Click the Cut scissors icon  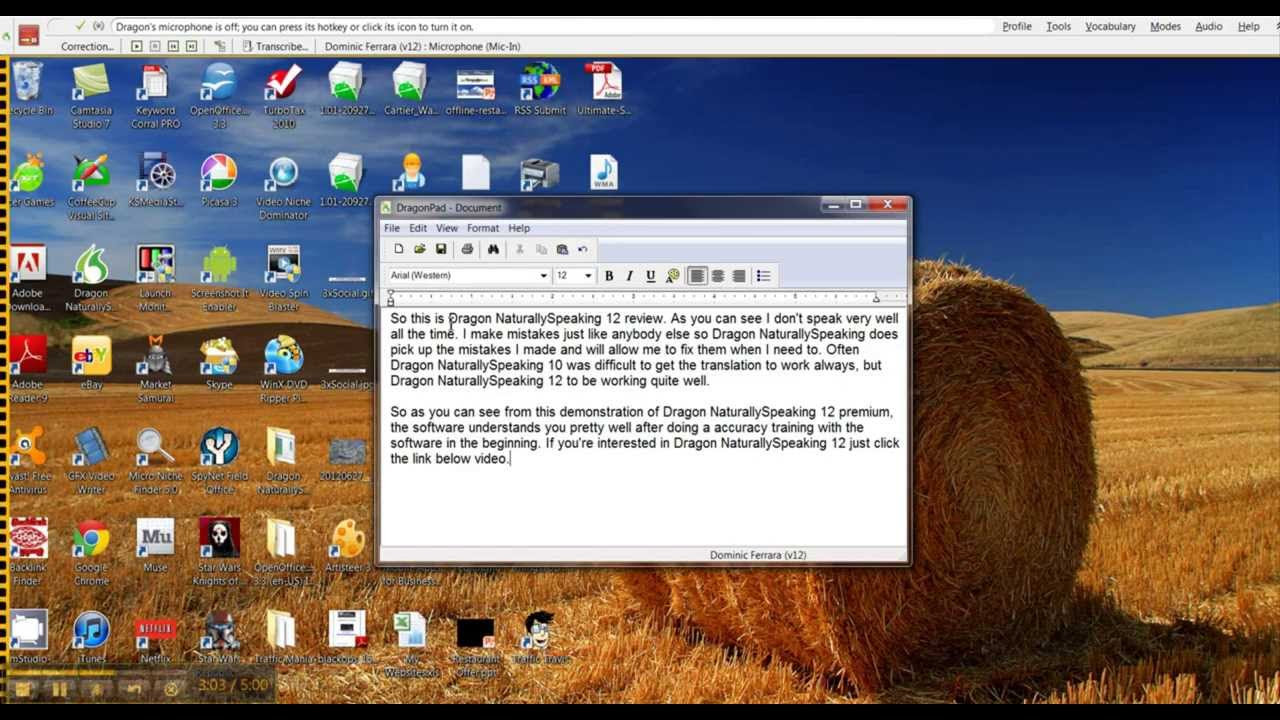(520, 249)
